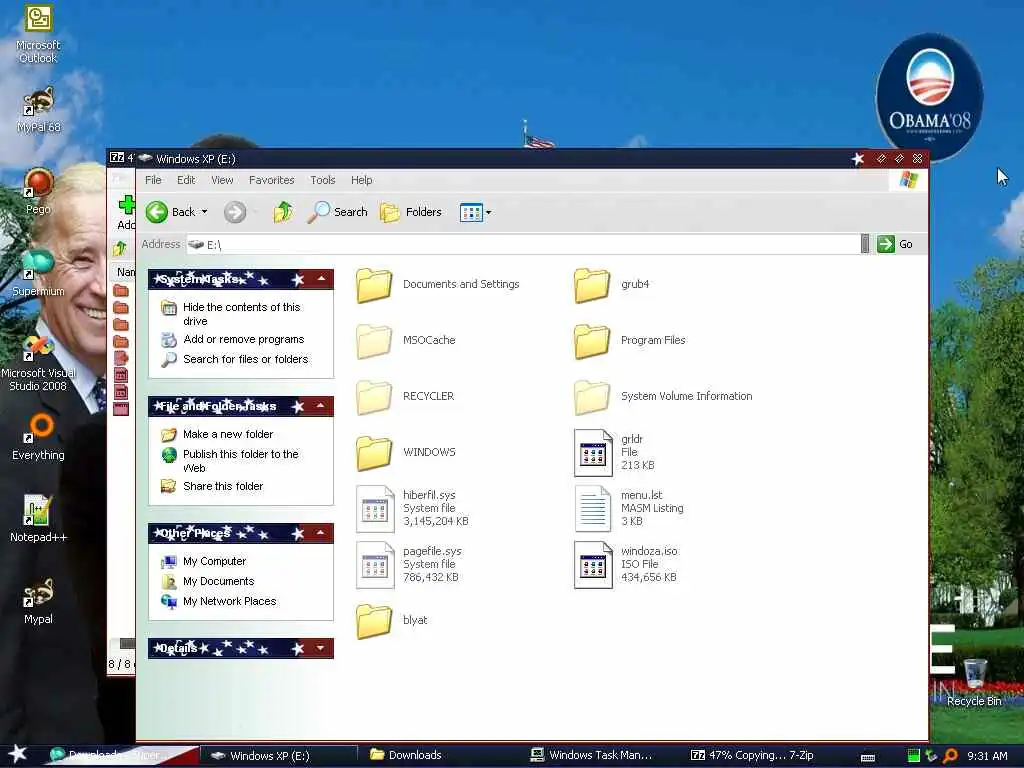Open the Help menu
Screen dimensions: 1024x768
pyautogui.click(x=362, y=180)
